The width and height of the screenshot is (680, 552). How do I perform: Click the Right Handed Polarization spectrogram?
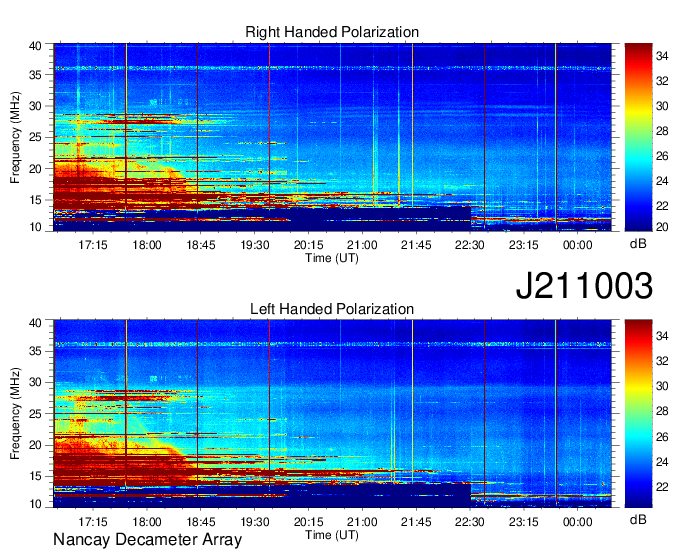tap(332, 137)
